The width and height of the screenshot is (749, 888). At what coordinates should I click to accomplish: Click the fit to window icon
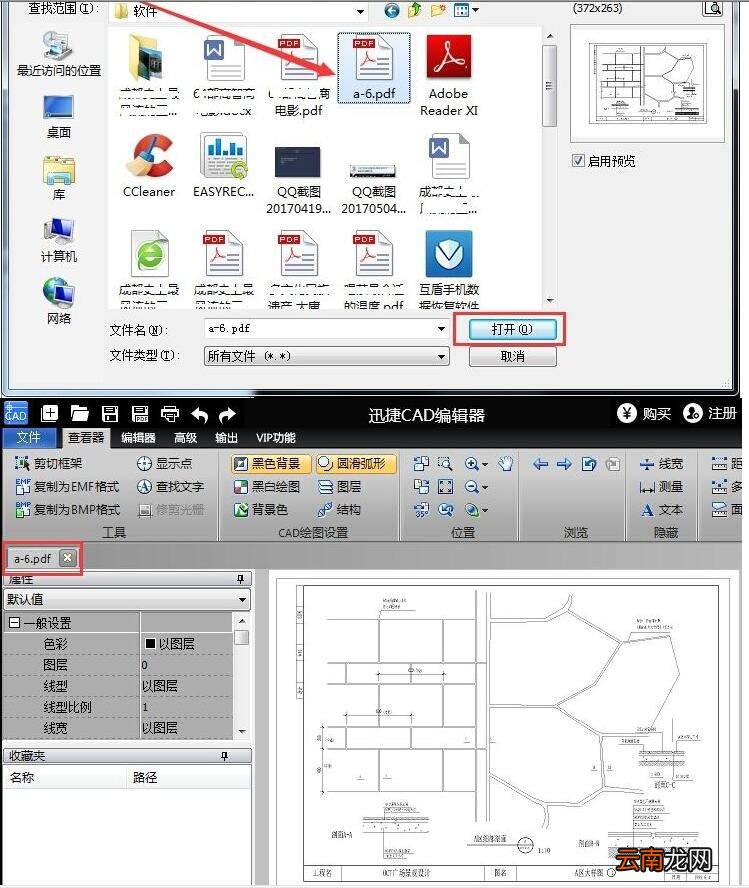[445, 486]
